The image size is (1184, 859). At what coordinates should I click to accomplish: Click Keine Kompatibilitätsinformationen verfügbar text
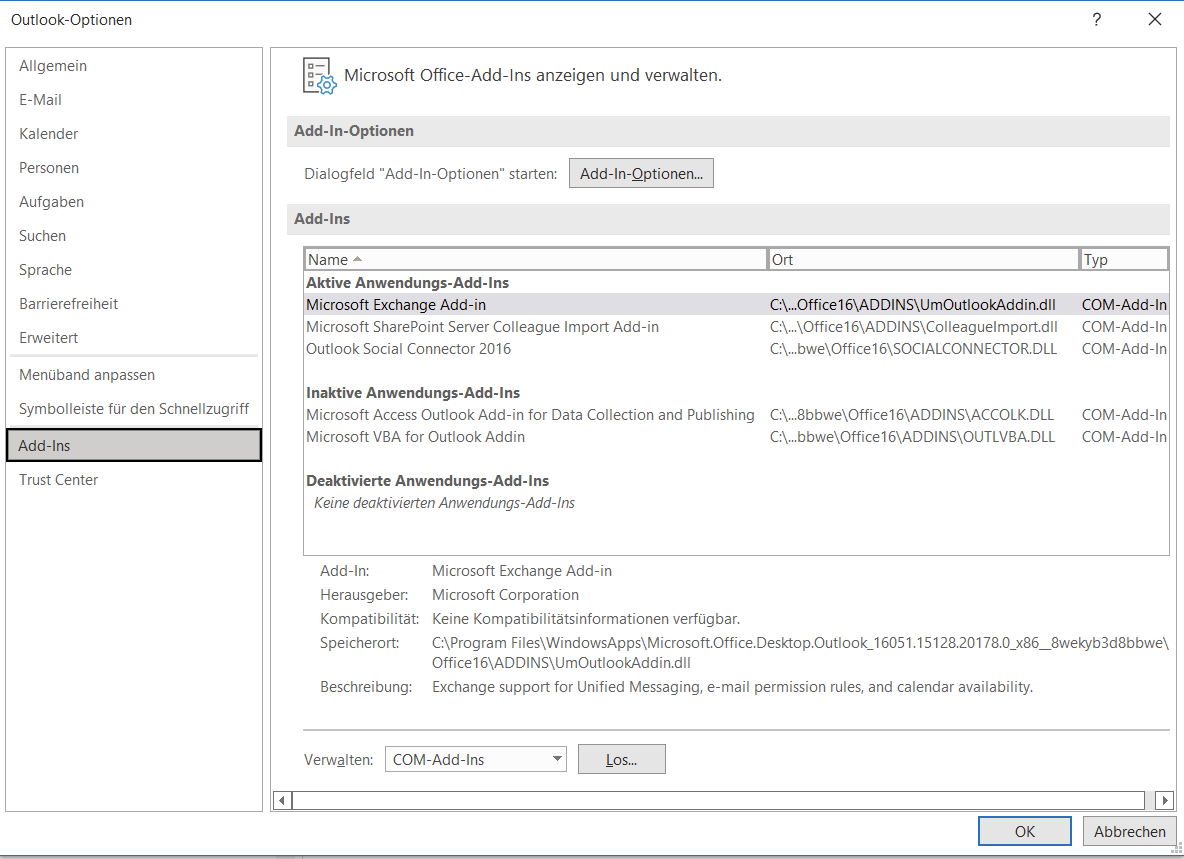[x=586, y=619]
